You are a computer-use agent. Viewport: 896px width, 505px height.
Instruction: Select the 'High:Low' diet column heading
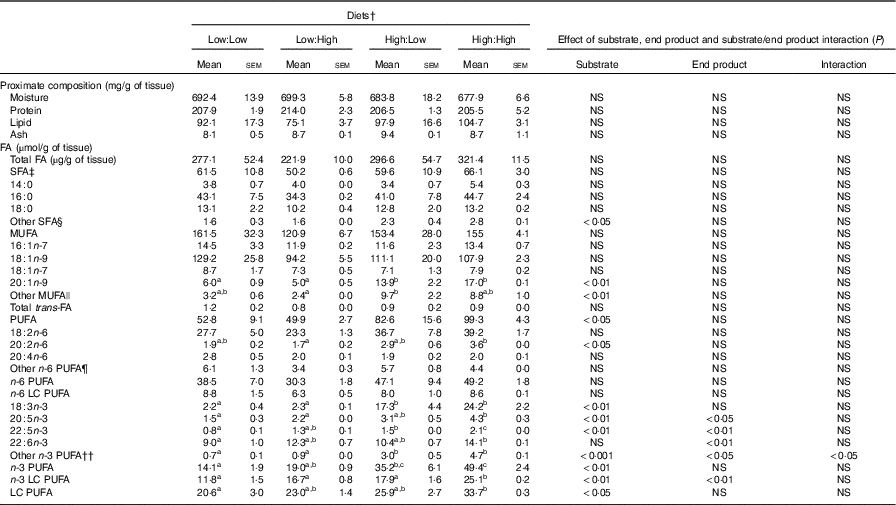[x=403, y=40]
